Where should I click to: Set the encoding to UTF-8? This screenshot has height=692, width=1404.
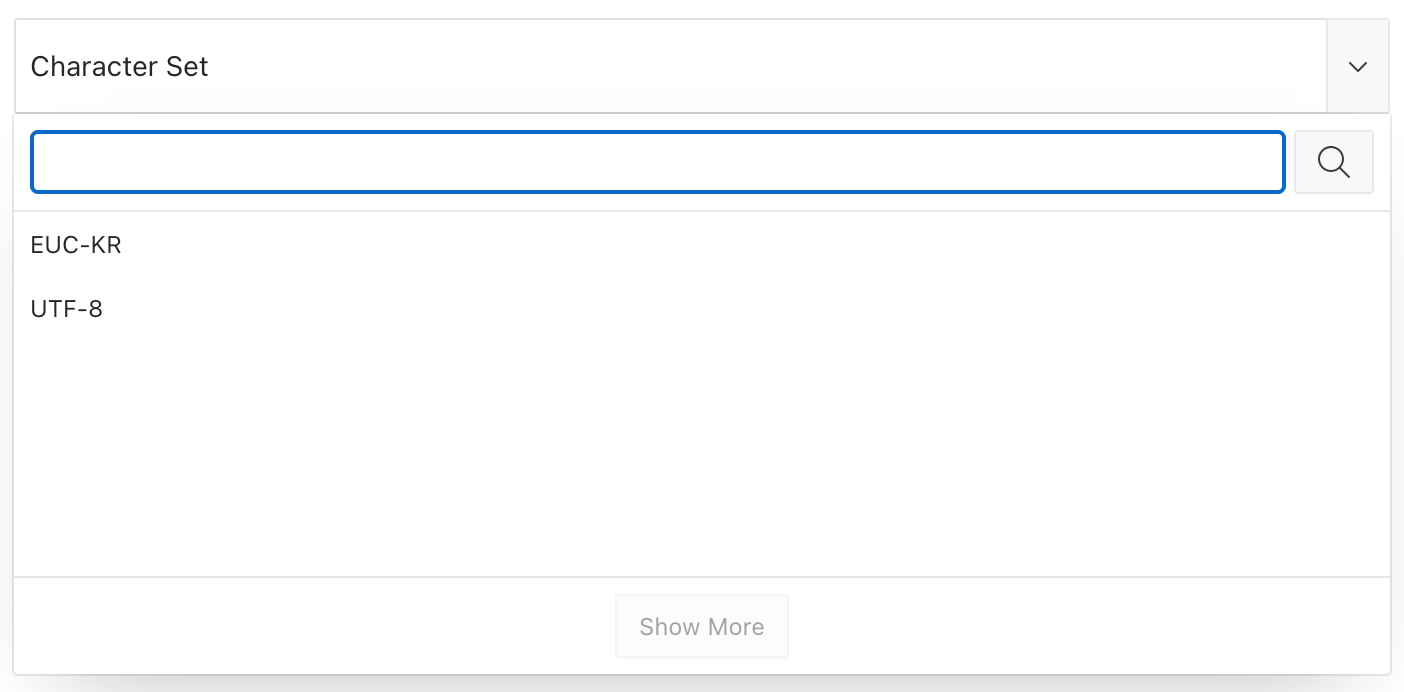701,309
